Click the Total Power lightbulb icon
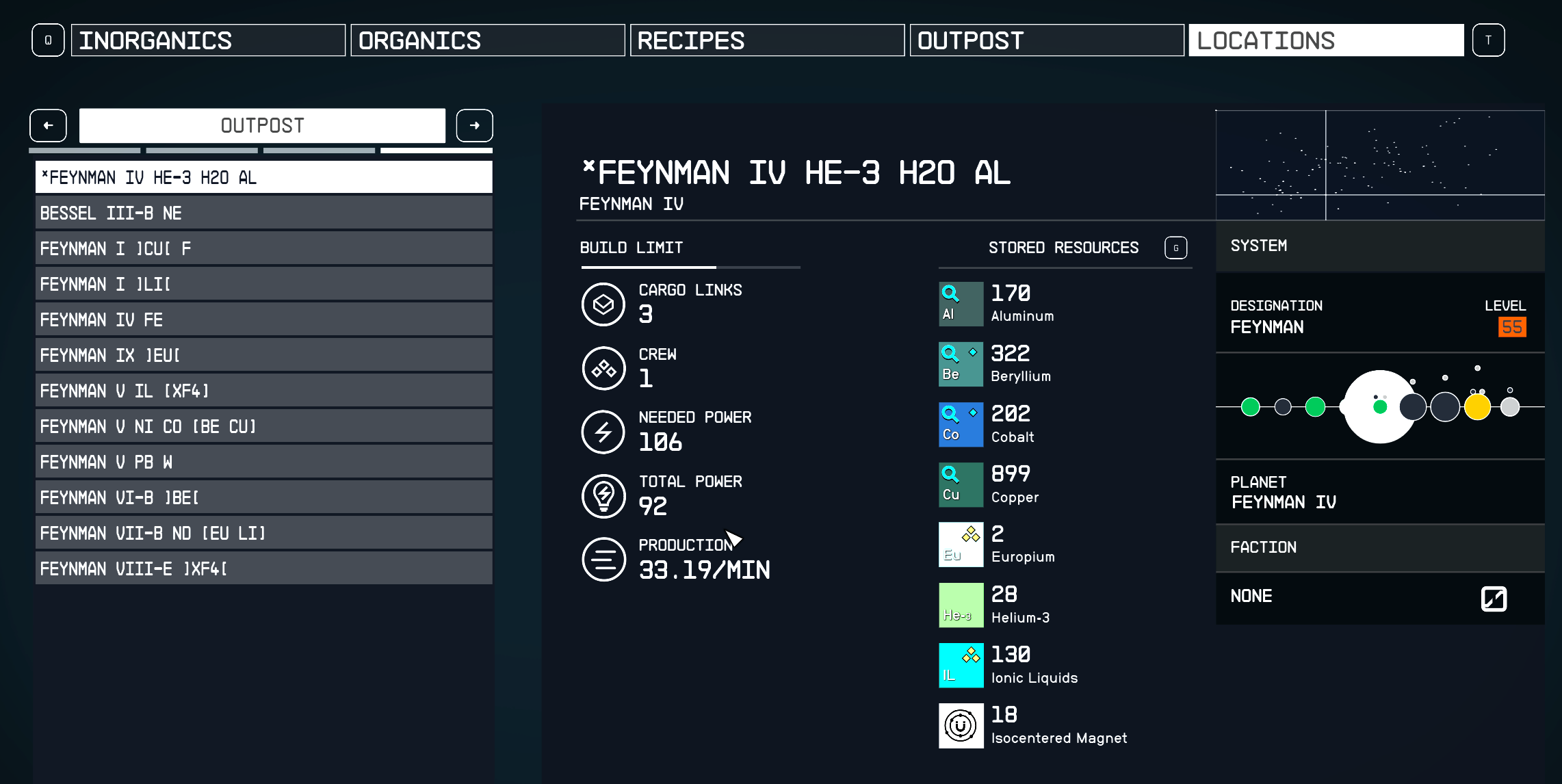This screenshot has height=784, width=1562. coord(603,495)
